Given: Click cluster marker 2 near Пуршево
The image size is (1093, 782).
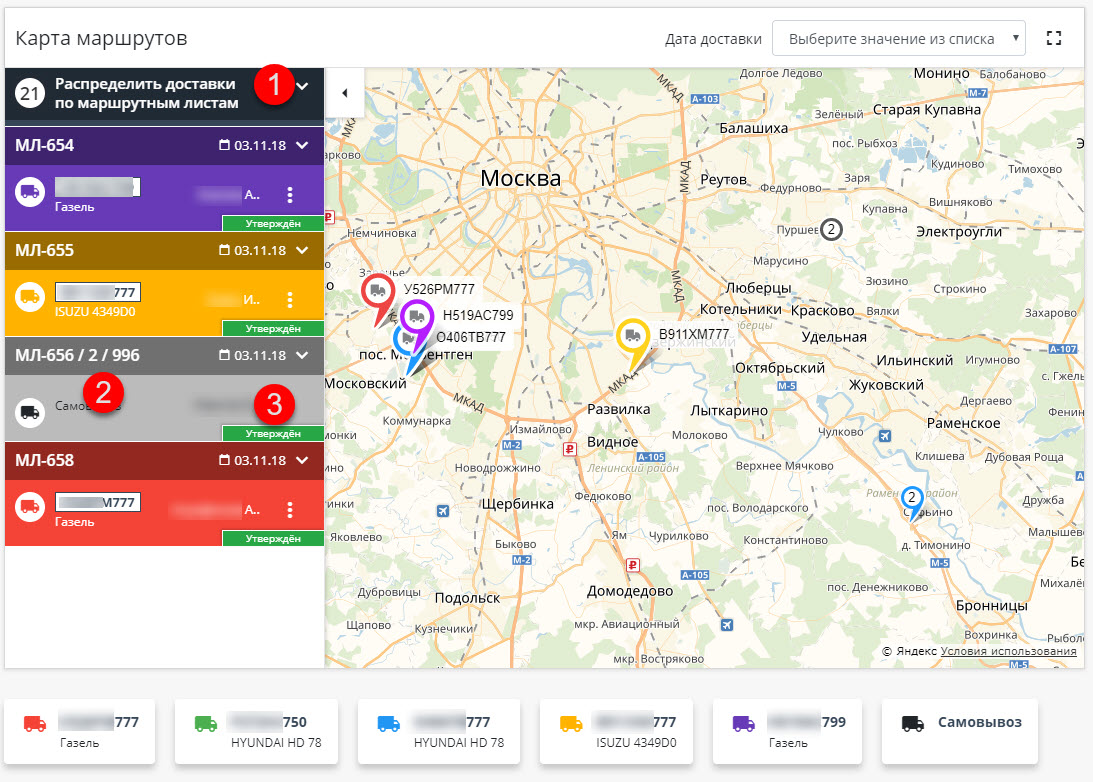Looking at the screenshot, I should click(831, 229).
